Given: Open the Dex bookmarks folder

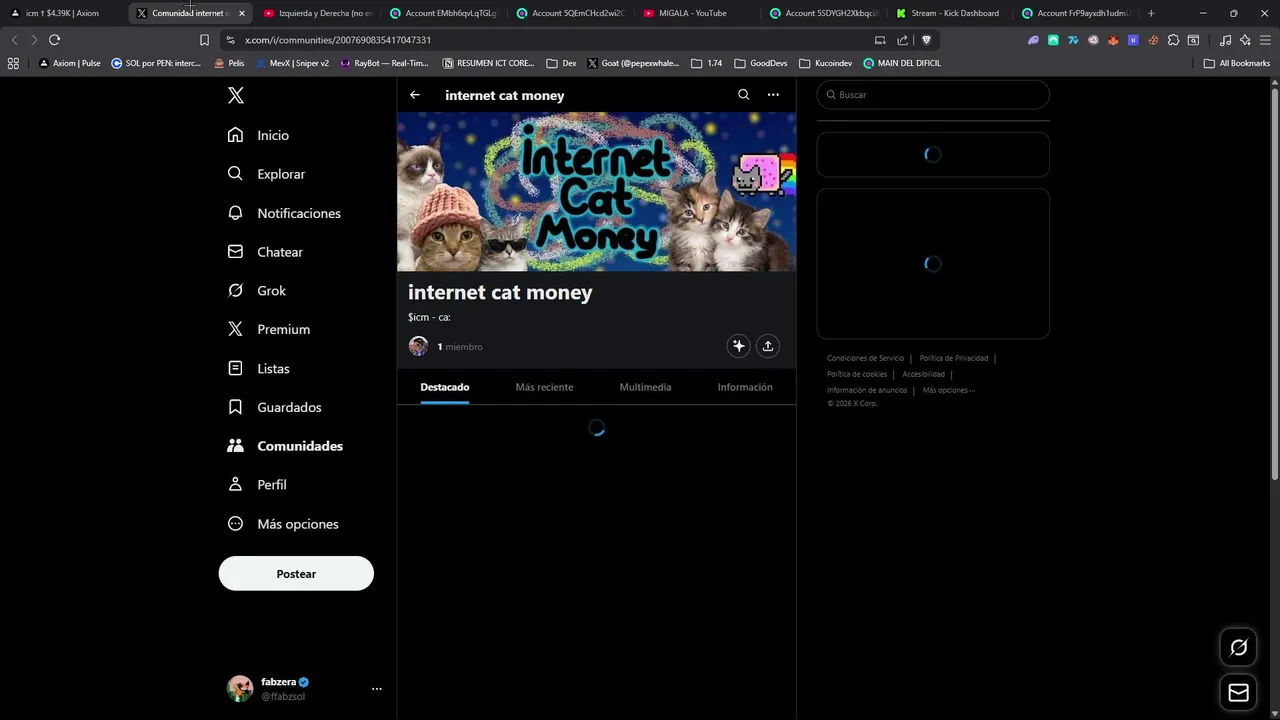Looking at the screenshot, I should 561,63.
